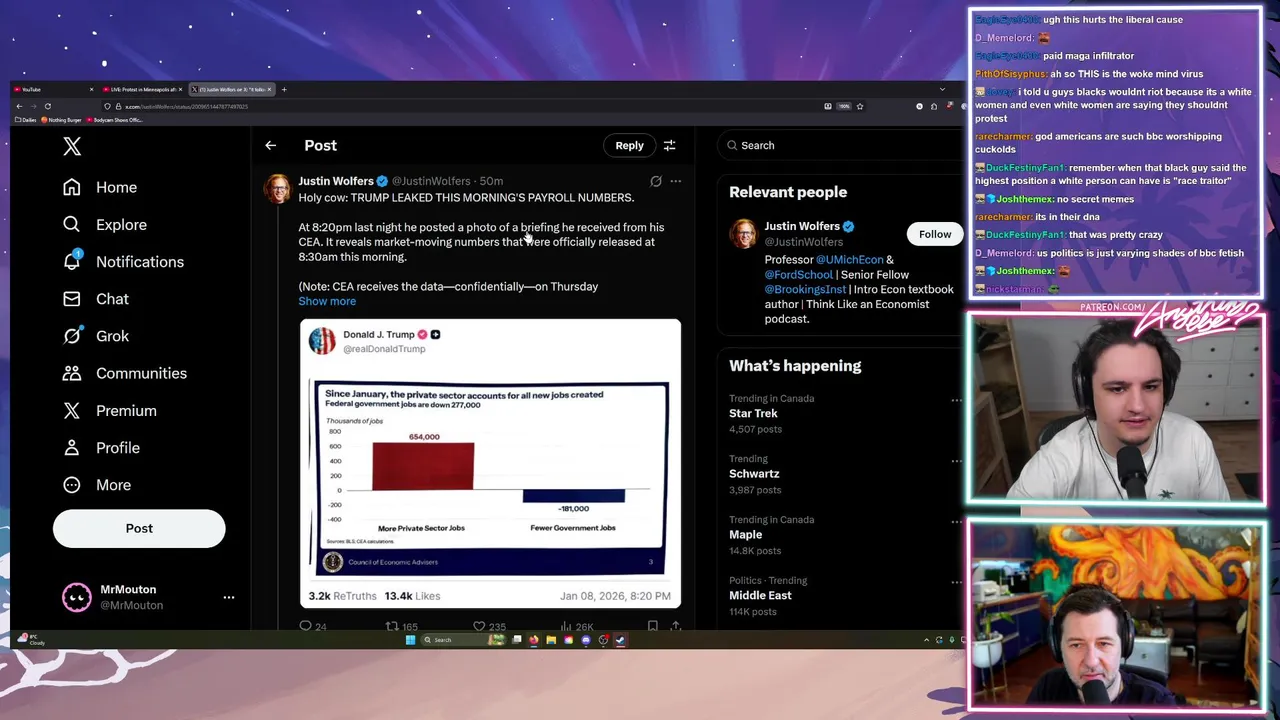Click Justin Wolfers' avatar on the post

pos(277,188)
